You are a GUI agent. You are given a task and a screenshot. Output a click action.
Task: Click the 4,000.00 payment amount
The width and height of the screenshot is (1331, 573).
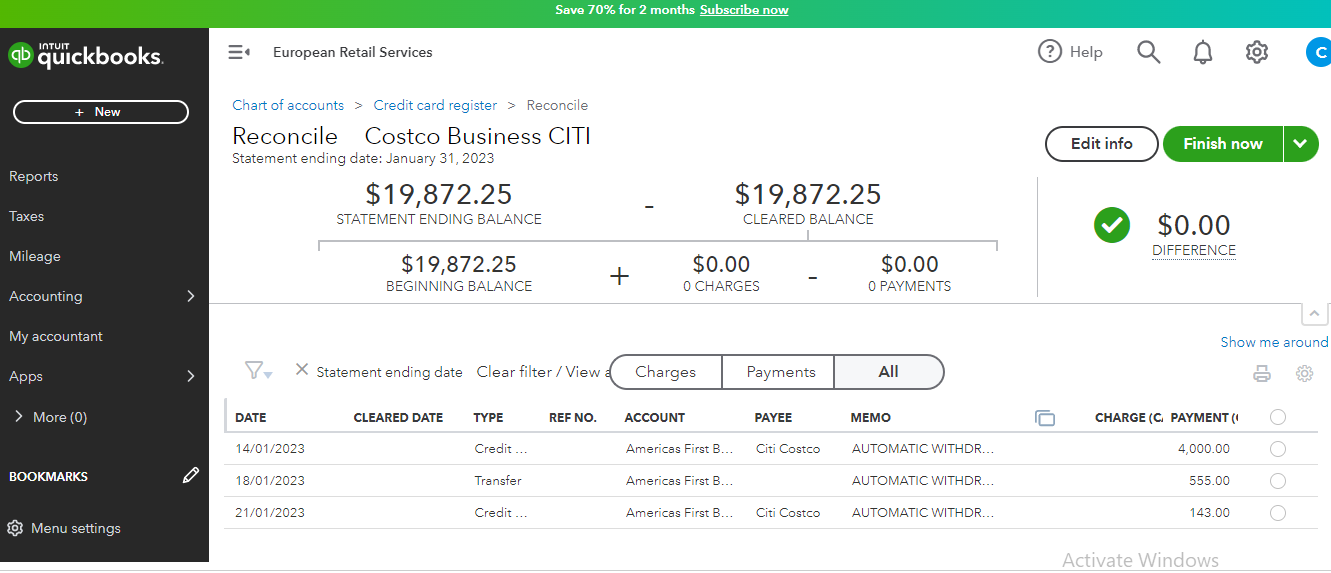click(1204, 449)
